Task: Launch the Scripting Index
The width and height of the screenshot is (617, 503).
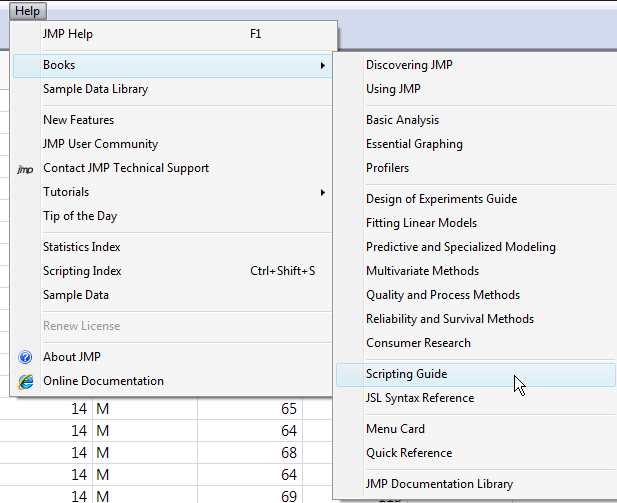Action: (x=82, y=271)
